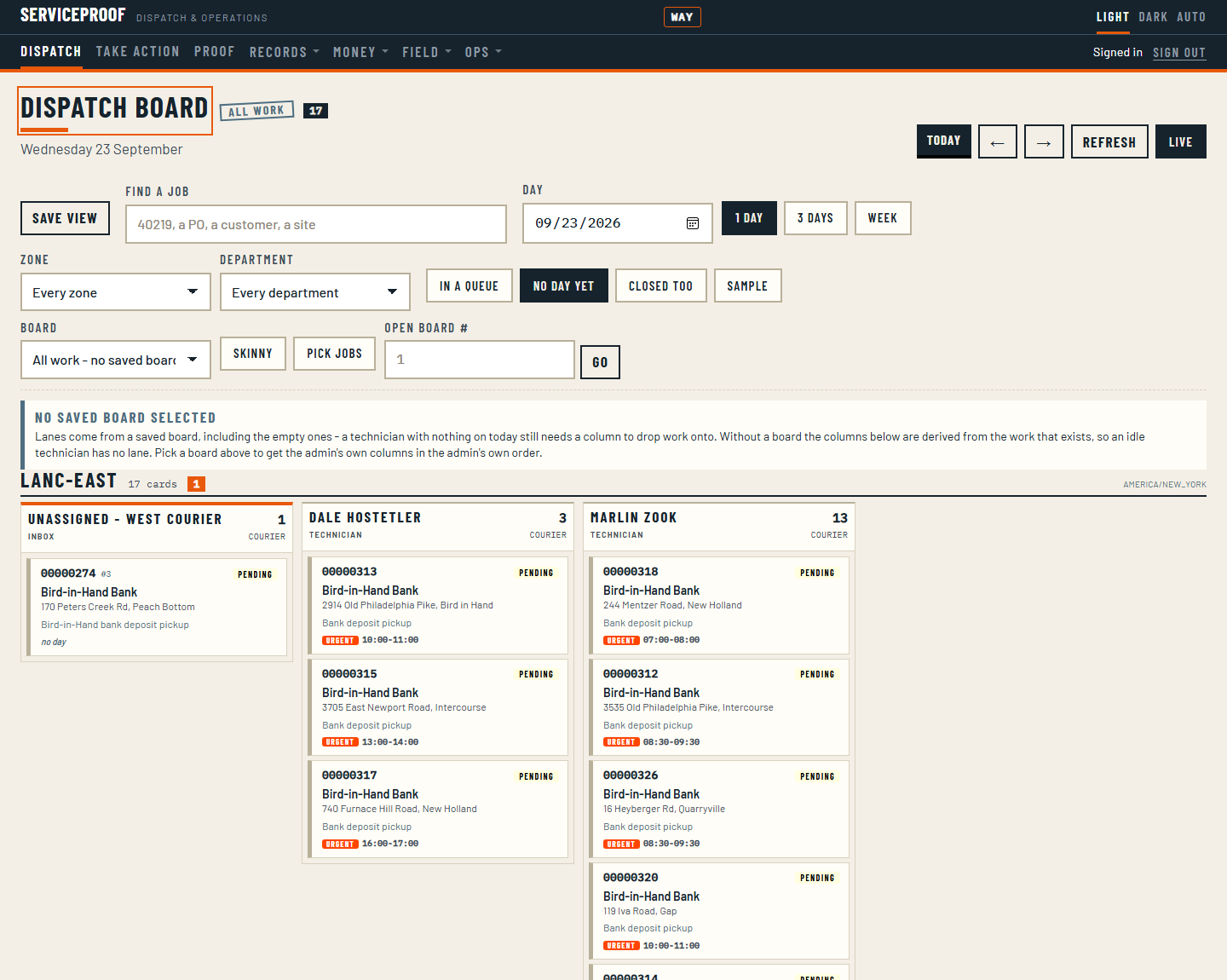Click the WAY badge in header
Screen dimensions: 1227x980
682,17
